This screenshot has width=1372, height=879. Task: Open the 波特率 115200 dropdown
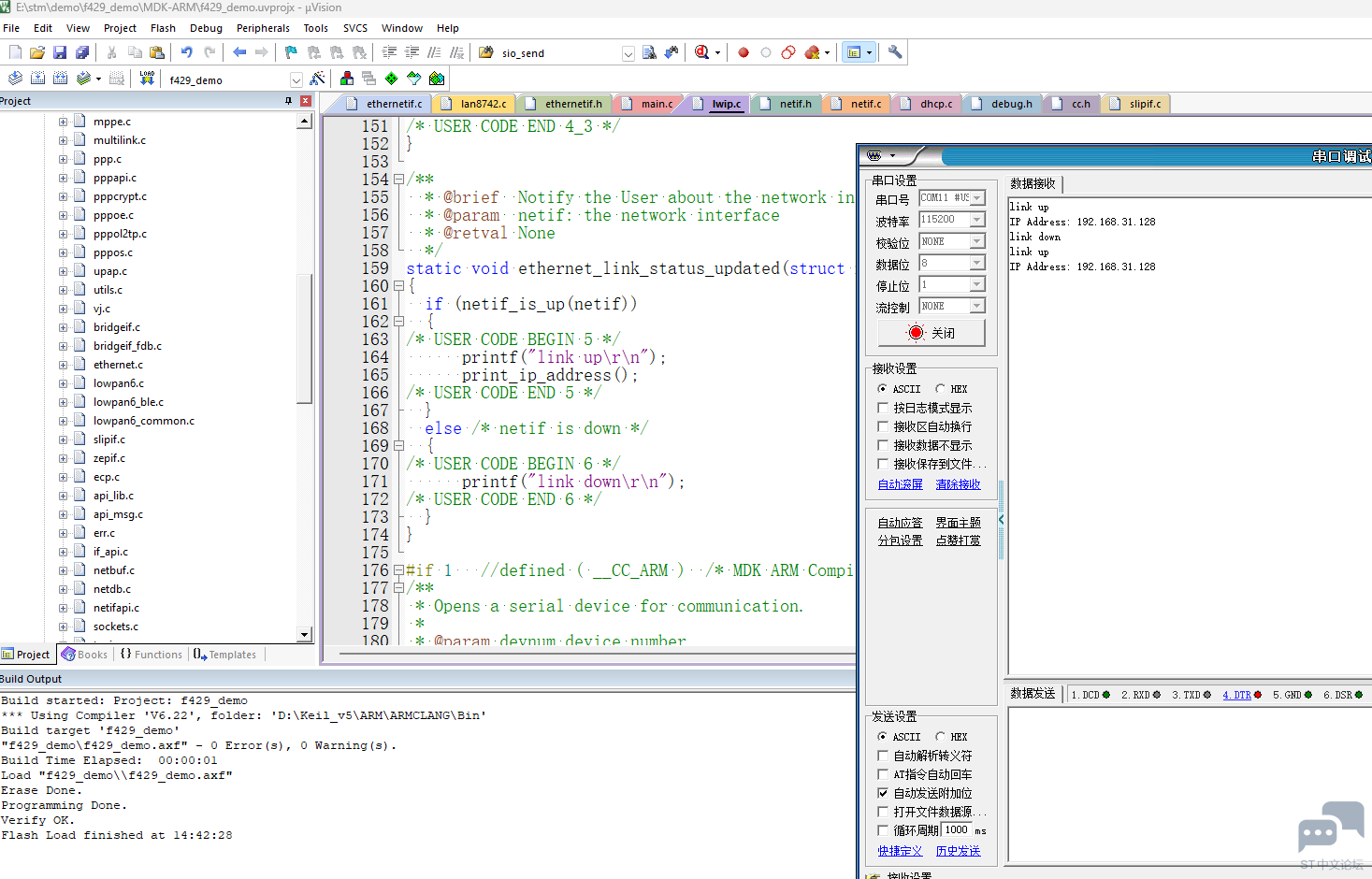977,220
